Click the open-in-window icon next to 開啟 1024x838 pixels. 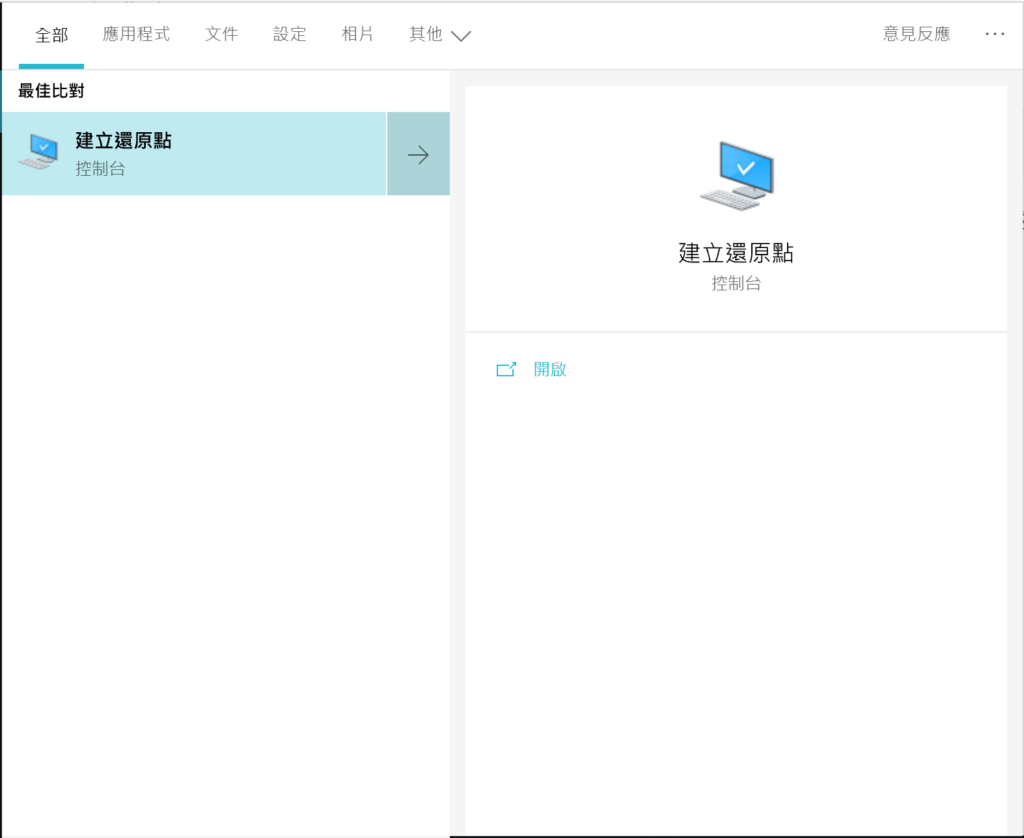tap(506, 370)
